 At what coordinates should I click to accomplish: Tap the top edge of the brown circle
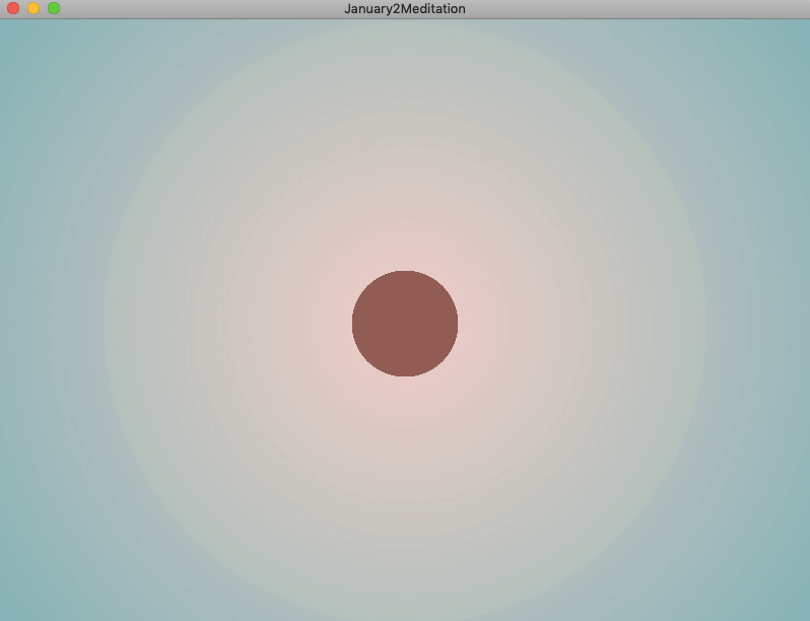point(405,271)
